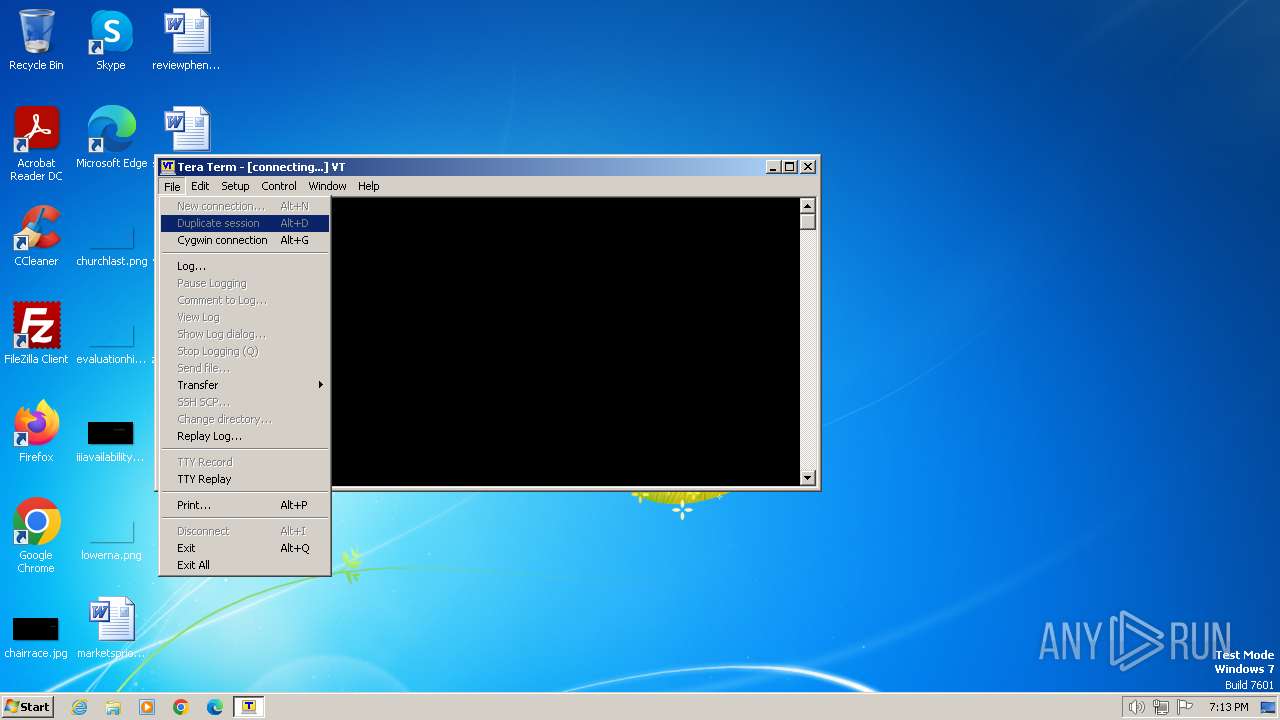The height and width of the screenshot is (720, 1280).
Task: Minimize the Tera Term window
Action: [774, 167]
